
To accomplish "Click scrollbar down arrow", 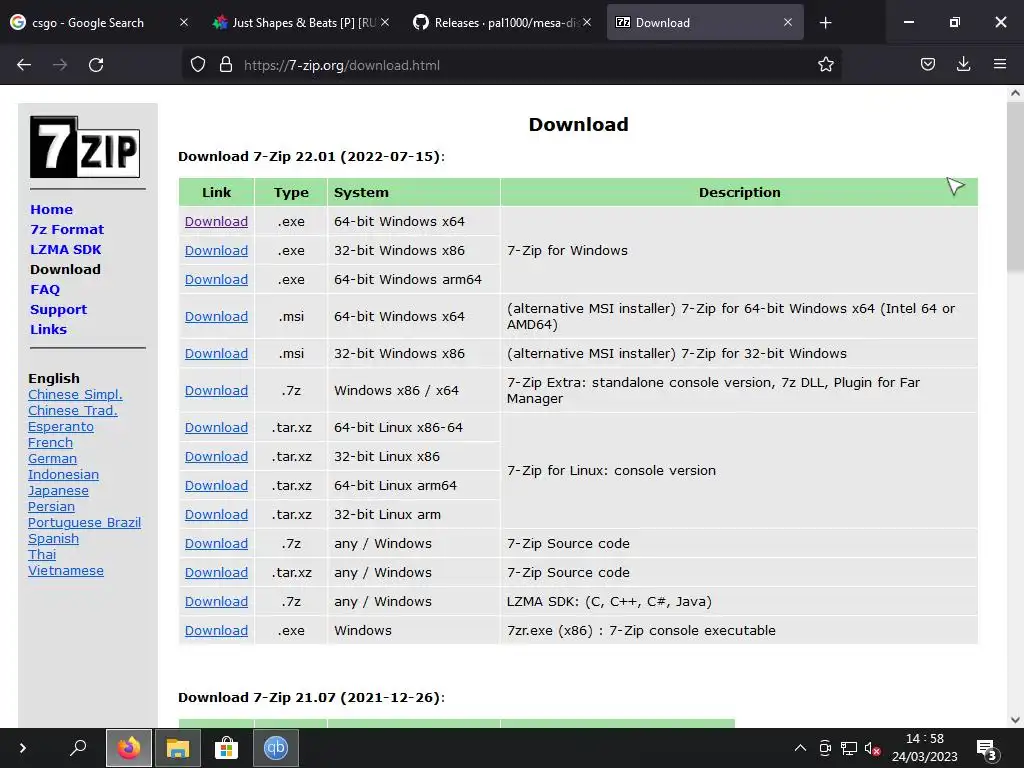I will coord(1015,720).
